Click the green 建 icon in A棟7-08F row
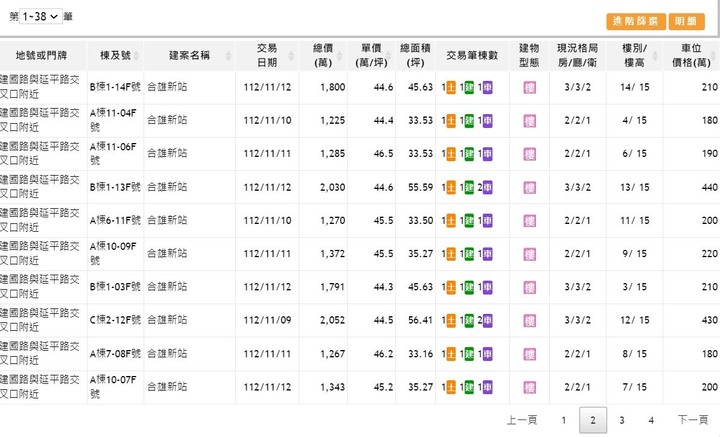Screen dimensions: 720x437 (468, 353)
